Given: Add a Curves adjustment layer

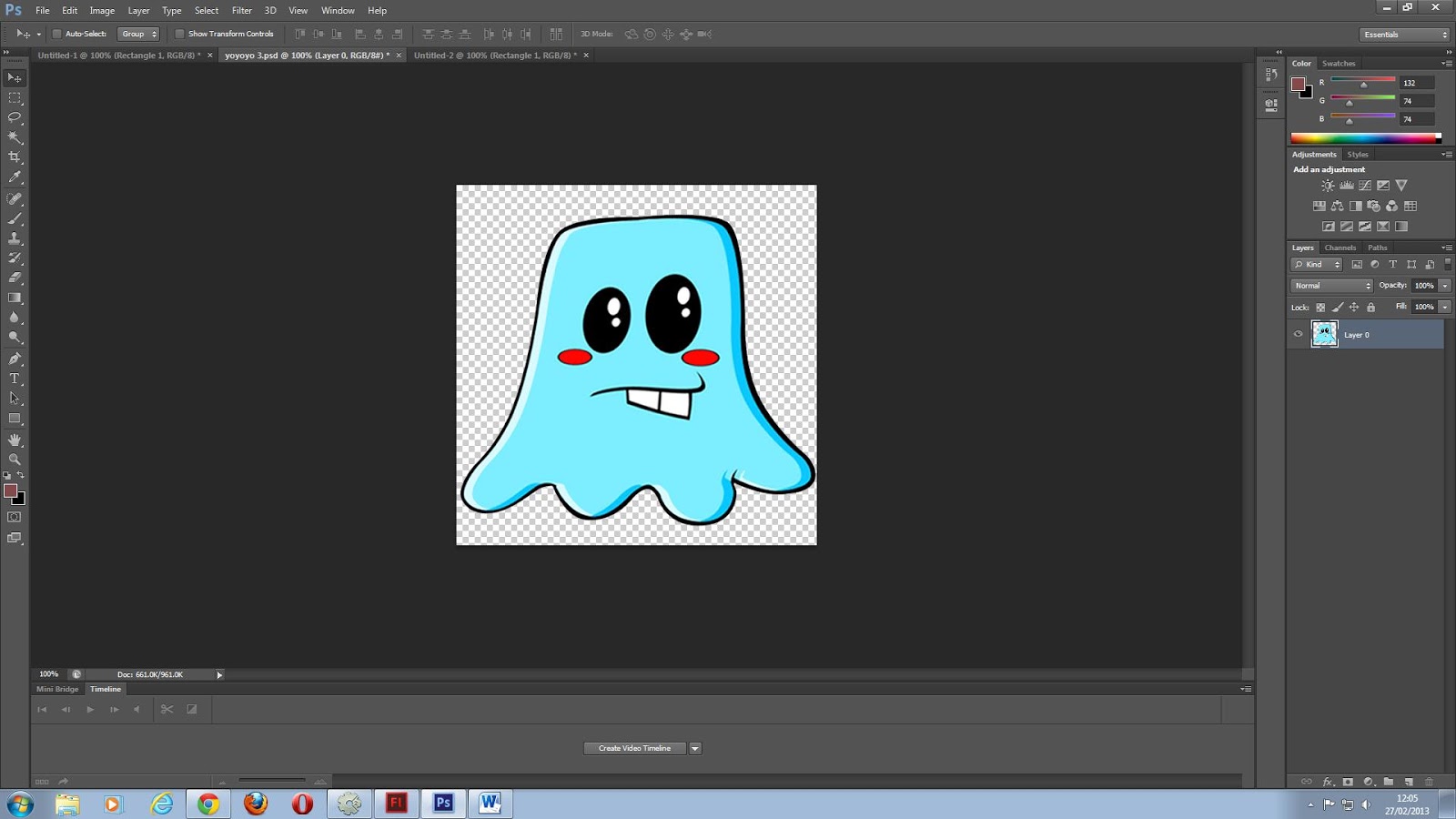Looking at the screenshot, I should click(x=1364, y=185).
